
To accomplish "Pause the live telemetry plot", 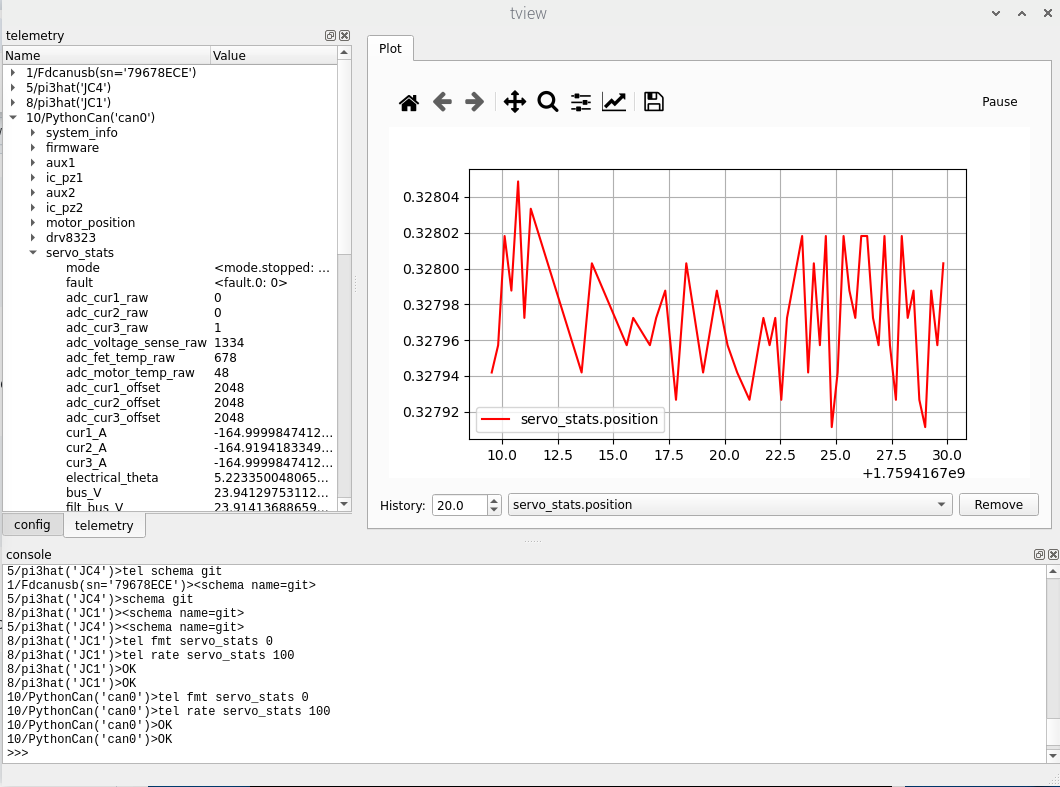I will point(999,101).
